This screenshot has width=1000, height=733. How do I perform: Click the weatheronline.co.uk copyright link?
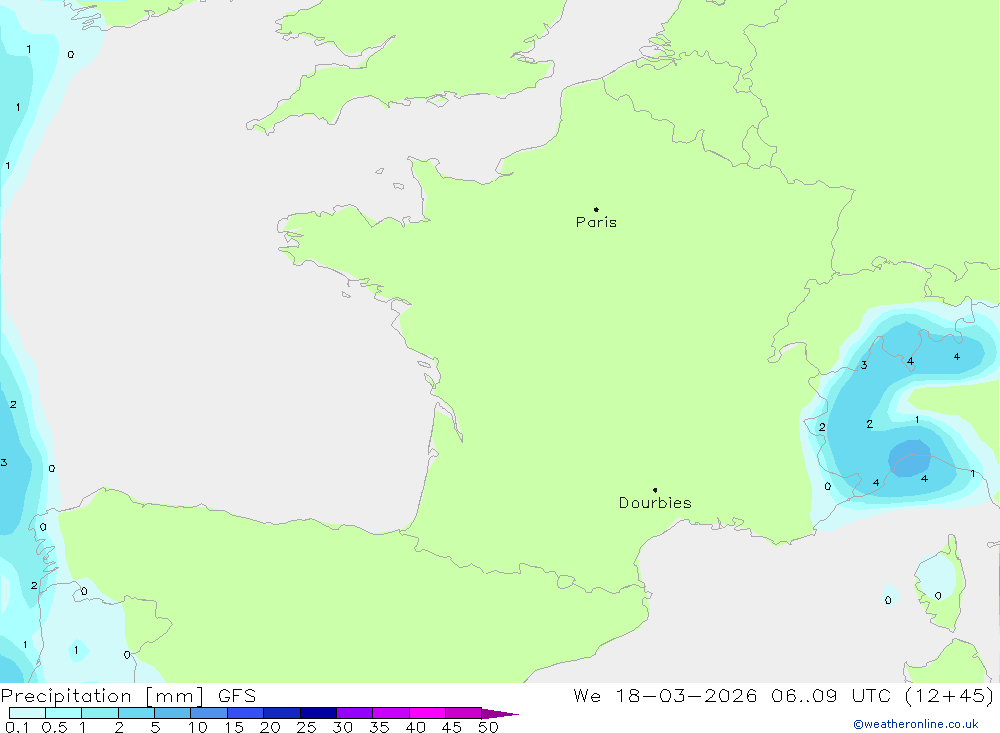click(x=916, y=724)
